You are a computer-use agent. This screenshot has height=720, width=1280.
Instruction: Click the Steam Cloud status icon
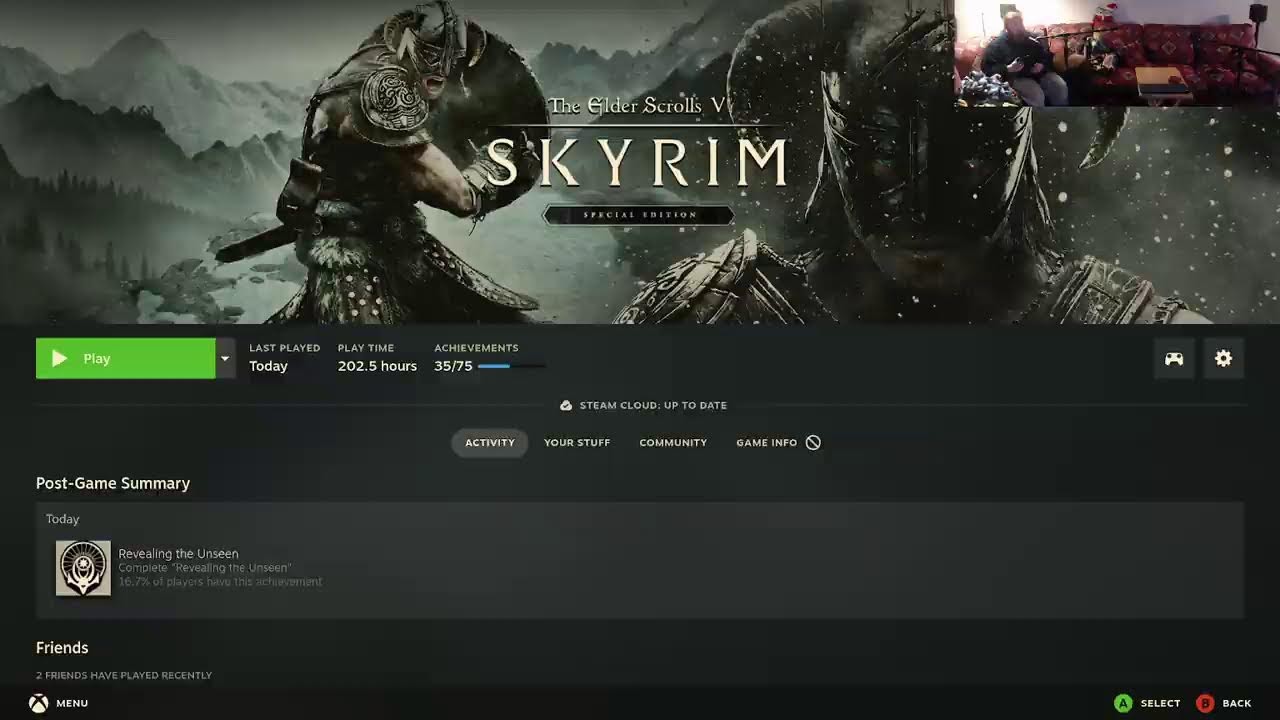(x=566, y=405)
